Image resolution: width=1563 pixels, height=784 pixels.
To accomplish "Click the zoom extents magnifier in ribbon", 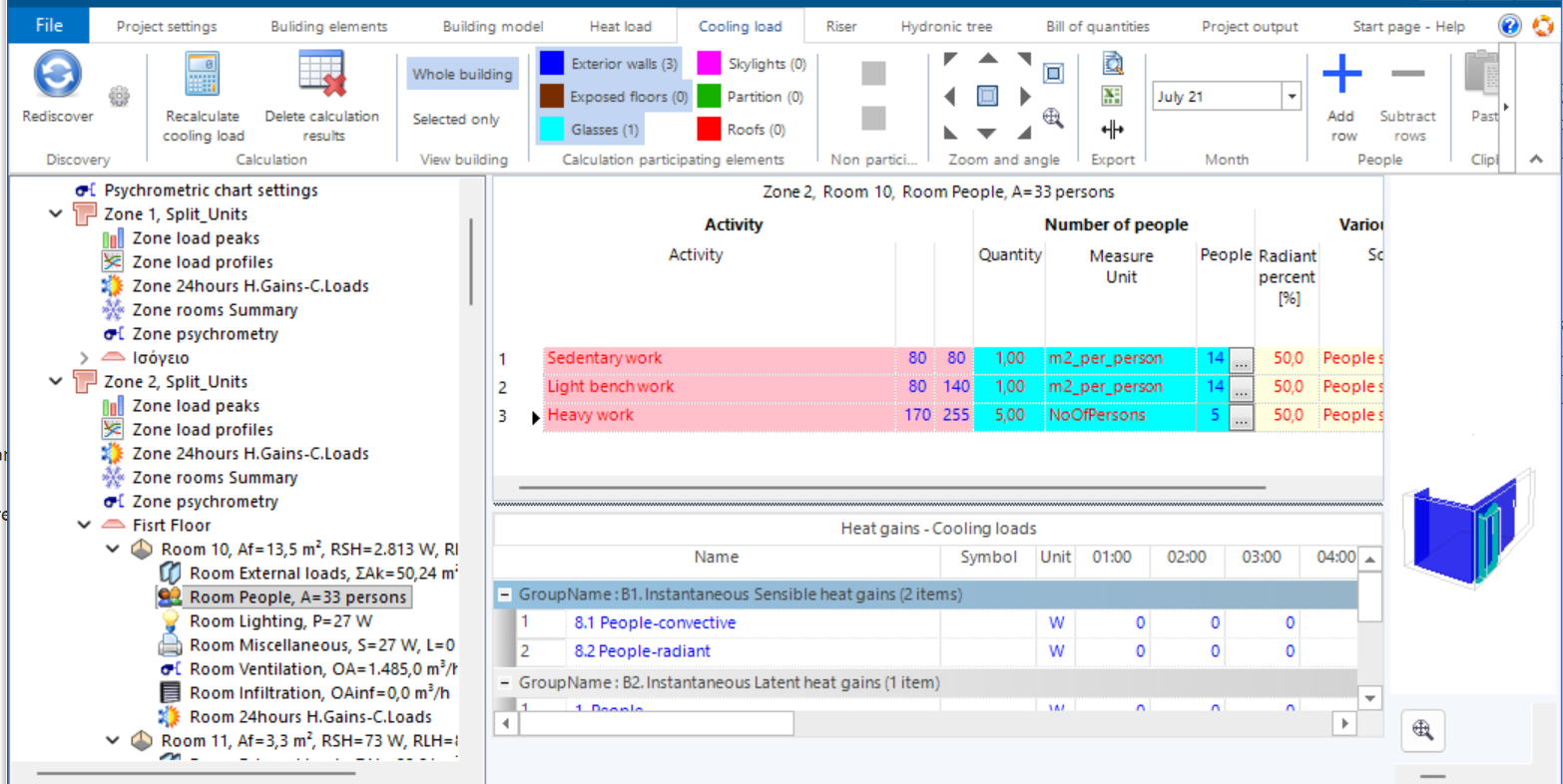I will click(x=1053, y=118).
